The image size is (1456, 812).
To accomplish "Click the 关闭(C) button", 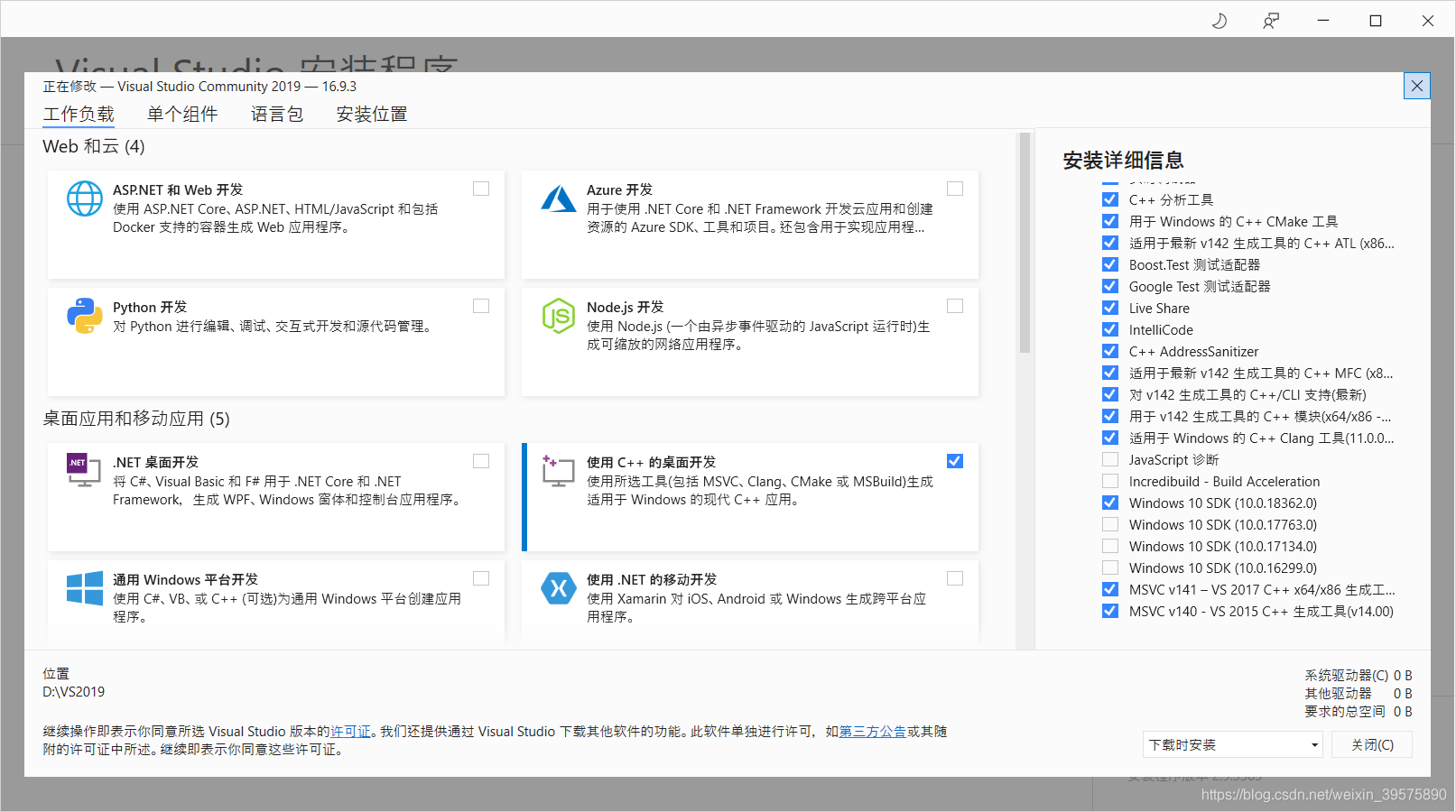I will coord(1372,744).
